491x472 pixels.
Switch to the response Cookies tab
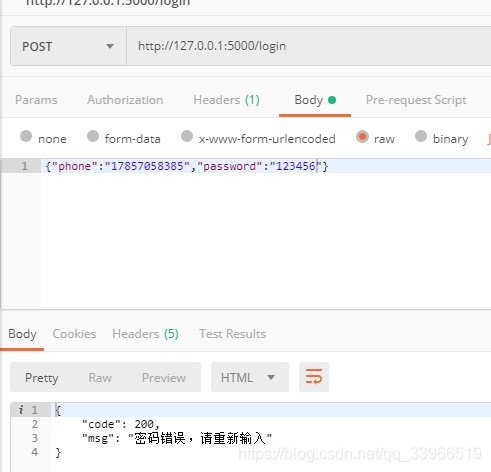point(74,334)
